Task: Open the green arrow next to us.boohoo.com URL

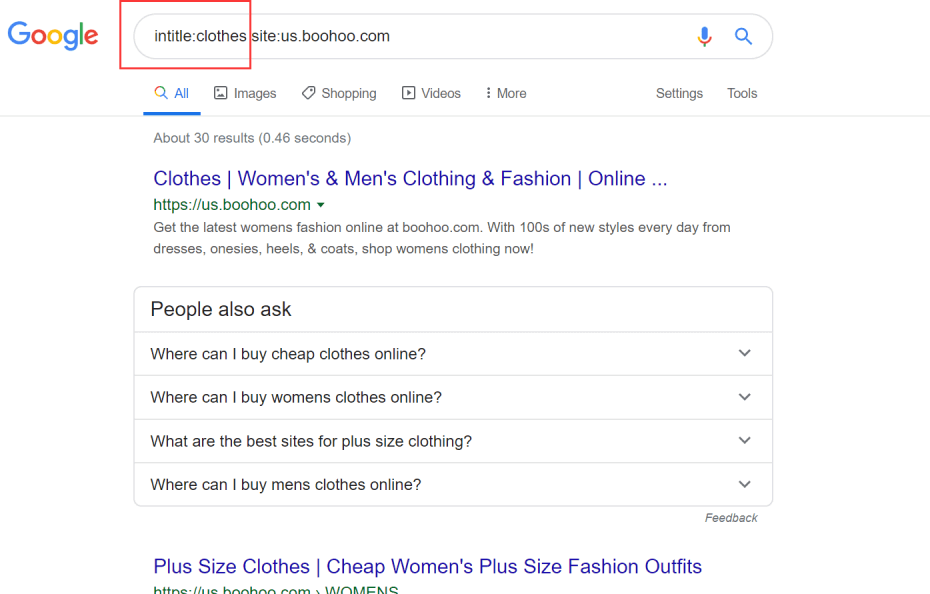Action: [321, 205]
